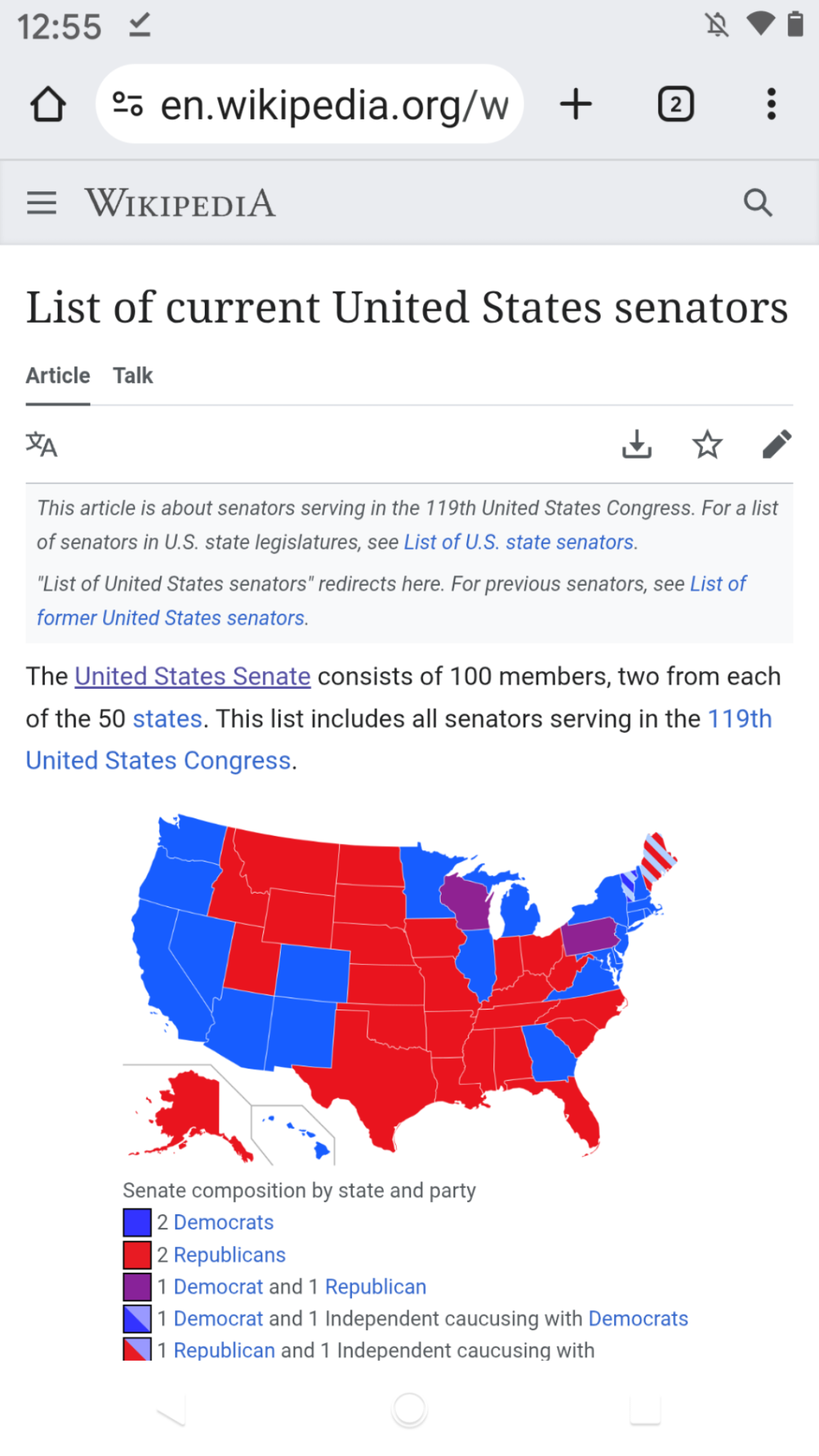Open the Senate composition map image
Viewport: 819px width, 1456px height.
(x=398, y=988)
